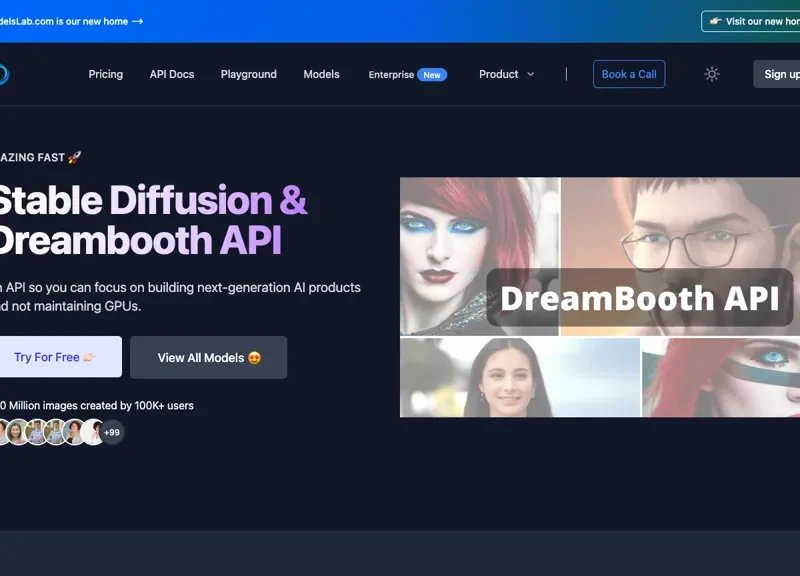The width and height of the screenshot is (800, 576).
Task: Click the Visit our new home button
Action: pyautogui.click(x=751, y=21)
